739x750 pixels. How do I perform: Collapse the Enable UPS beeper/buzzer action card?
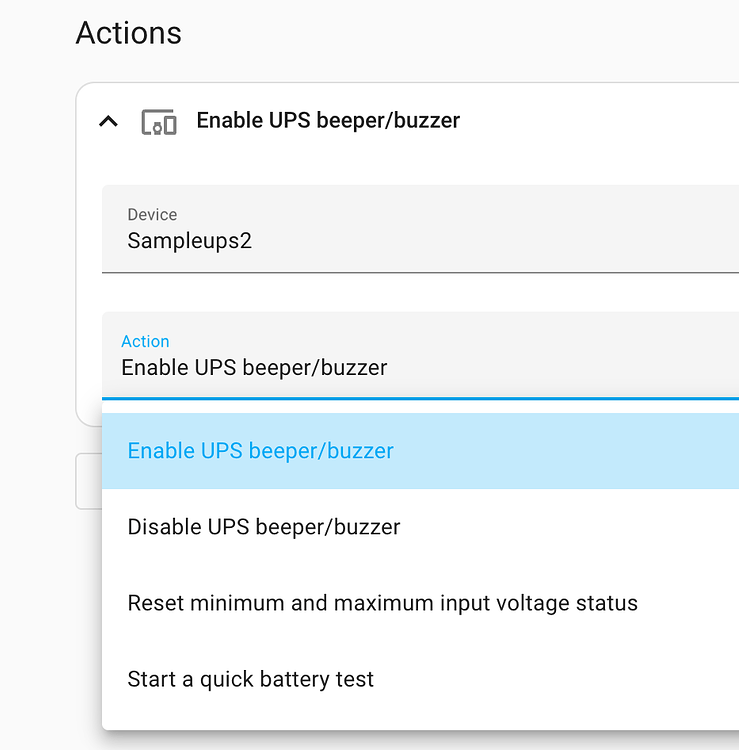coord(109,121)
